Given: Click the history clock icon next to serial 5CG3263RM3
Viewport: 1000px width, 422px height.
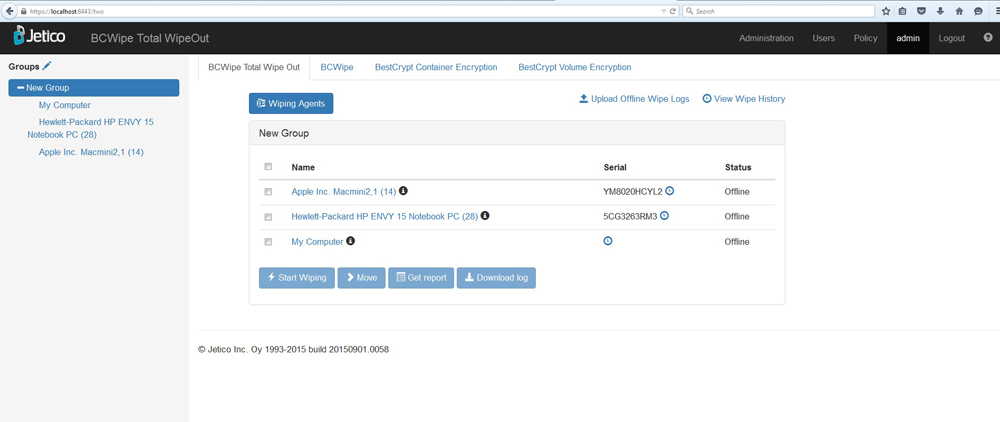Looking at the screenshot, I should pos(664,216).
